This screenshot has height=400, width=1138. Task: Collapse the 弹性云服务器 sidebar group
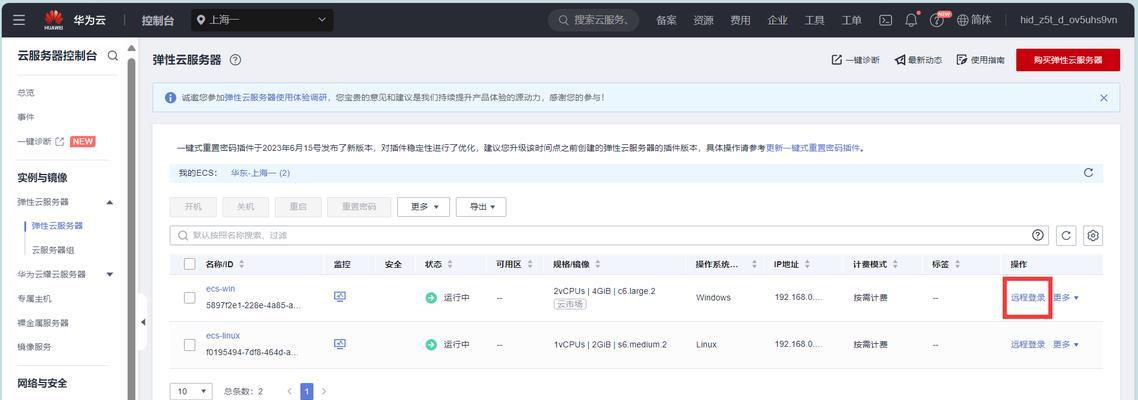110,202
